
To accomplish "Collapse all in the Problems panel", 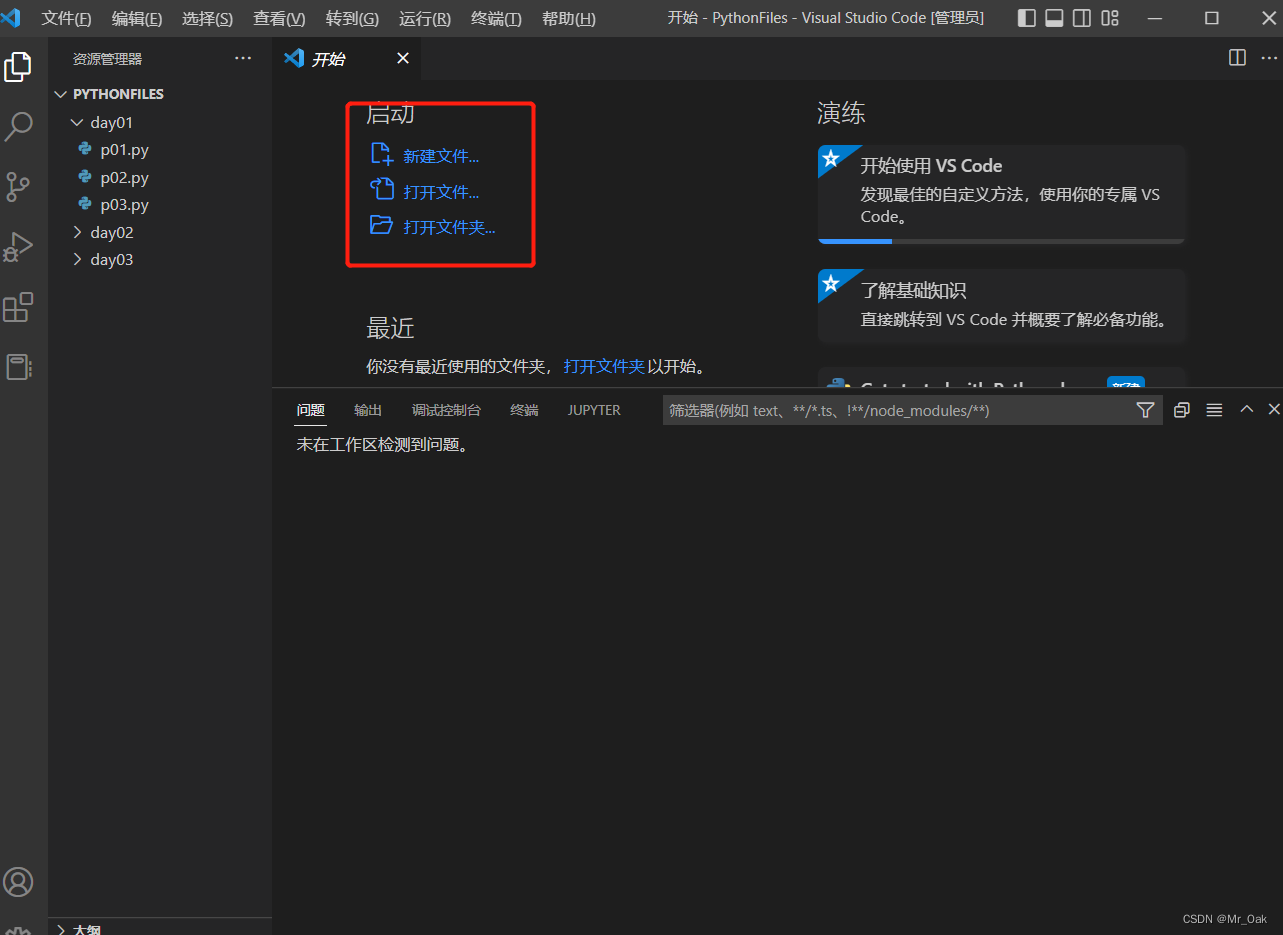I will 1182,410.
